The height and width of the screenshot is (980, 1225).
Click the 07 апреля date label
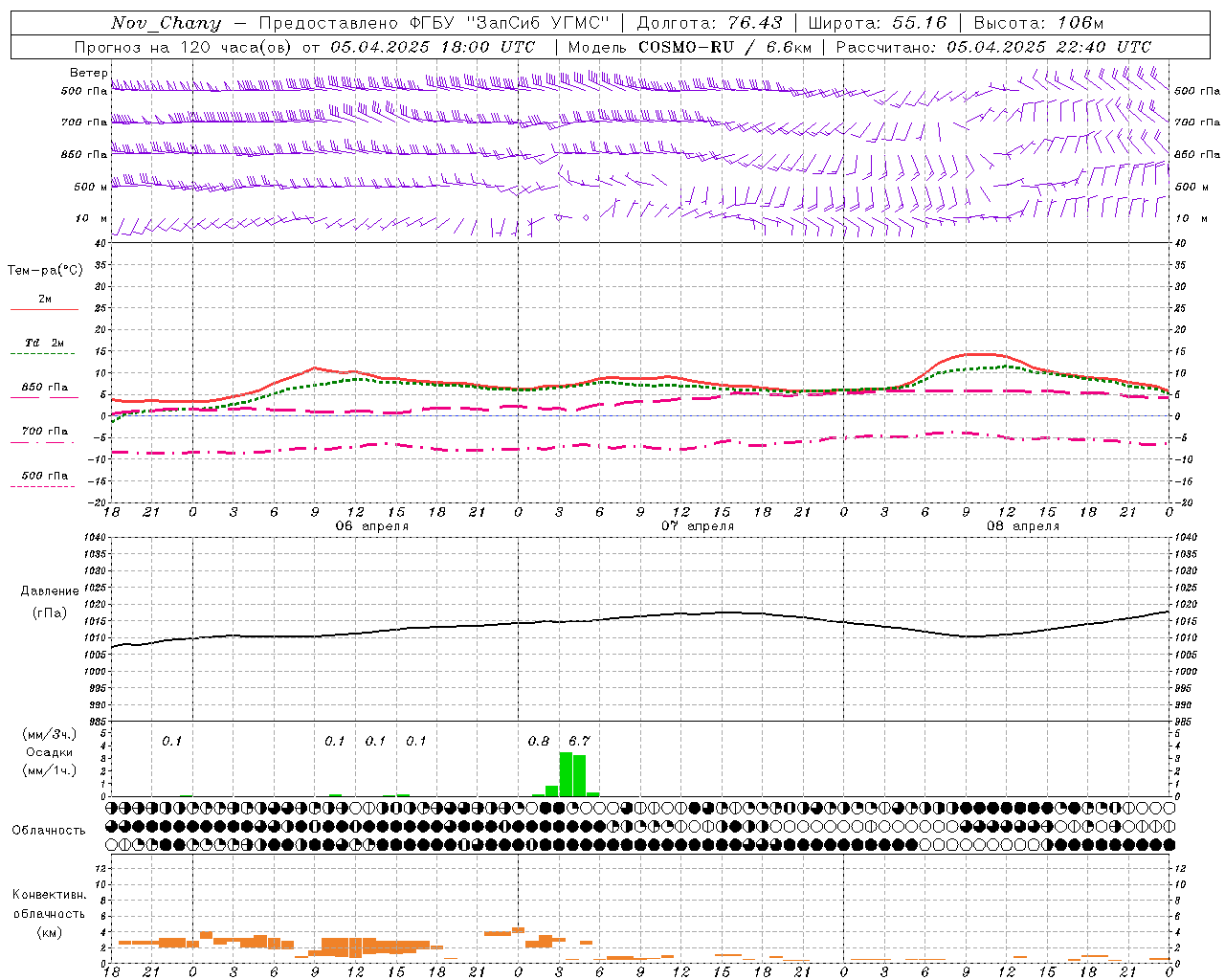point(698,526)
